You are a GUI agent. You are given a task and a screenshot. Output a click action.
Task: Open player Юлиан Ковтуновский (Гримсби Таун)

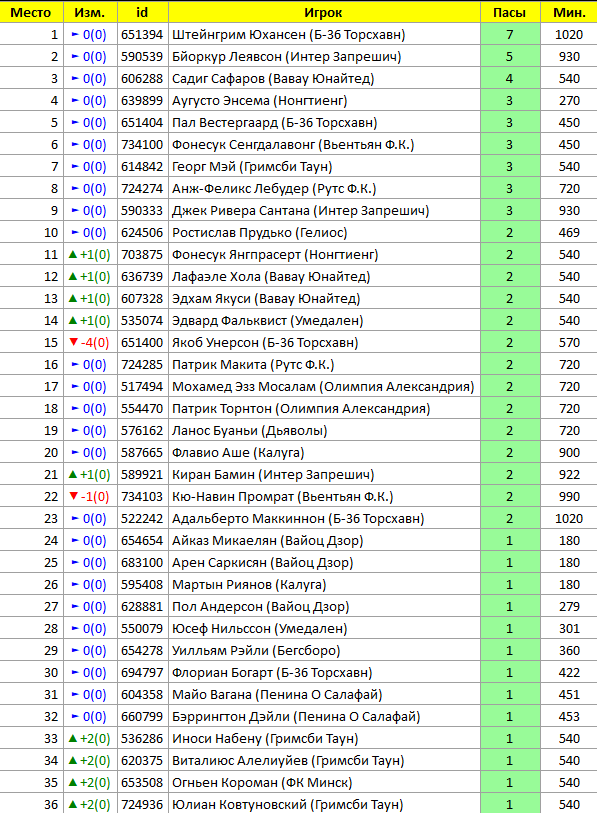[x=288, y=805]
